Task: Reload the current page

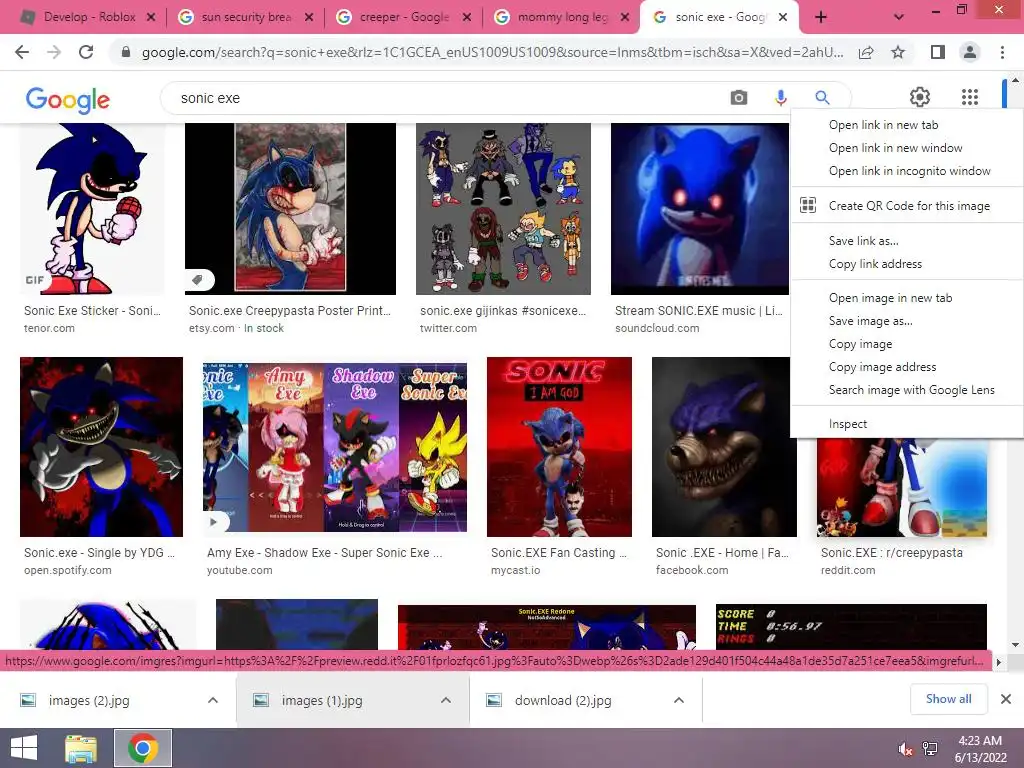Action: 86,52
